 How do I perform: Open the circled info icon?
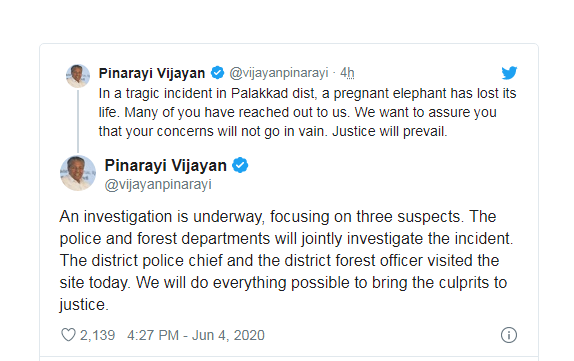509,335
